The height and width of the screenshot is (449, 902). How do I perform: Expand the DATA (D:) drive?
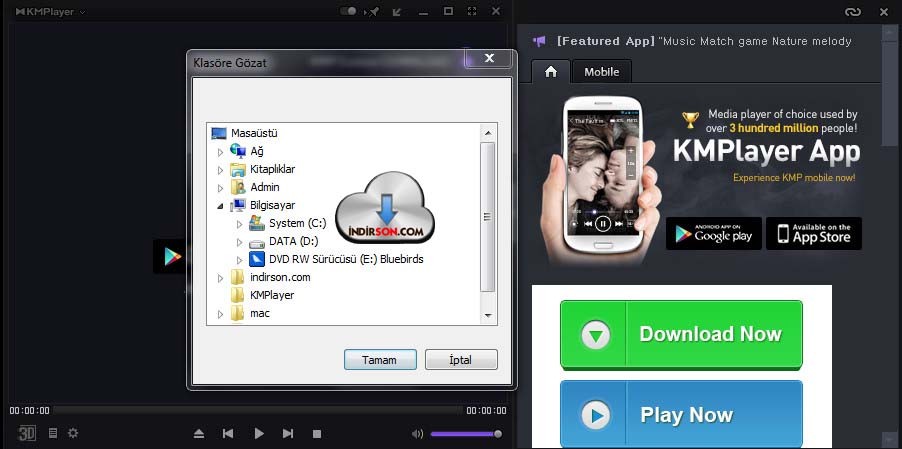click(239, 242)
